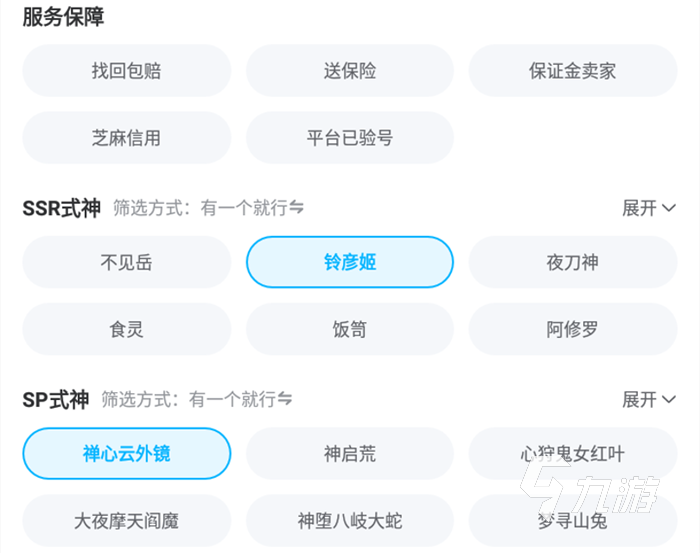The width and height of the screenshot is (700, 553).
Task: Choose 心狩鬼女红叶 chip
Action: (x=572, y=454)
